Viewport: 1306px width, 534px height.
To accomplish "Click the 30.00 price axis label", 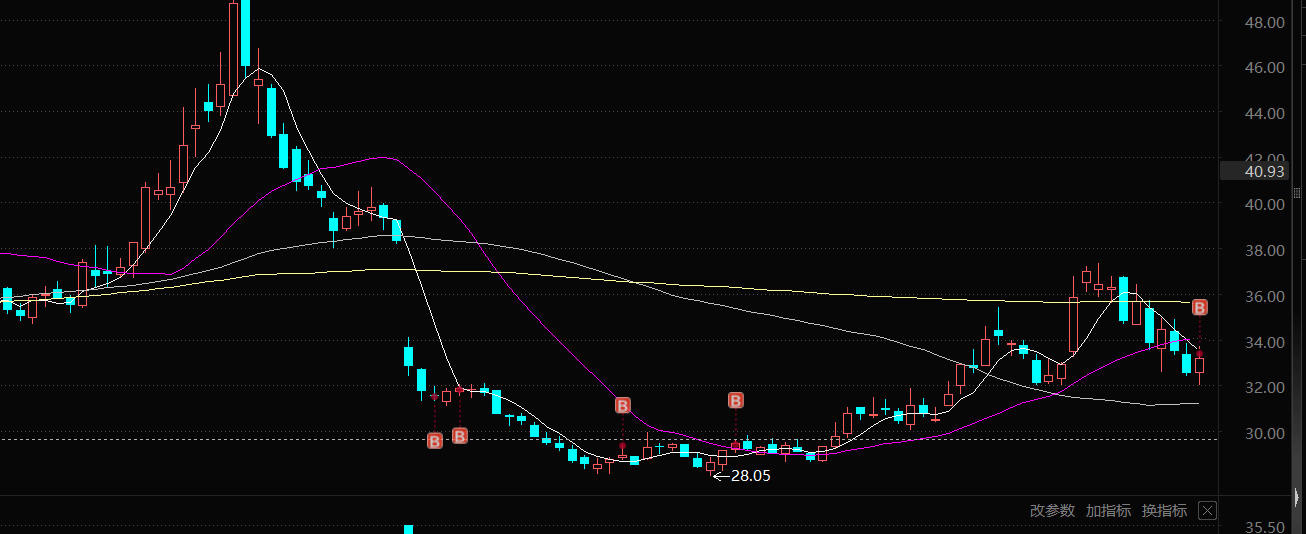I will (1265, 433).
